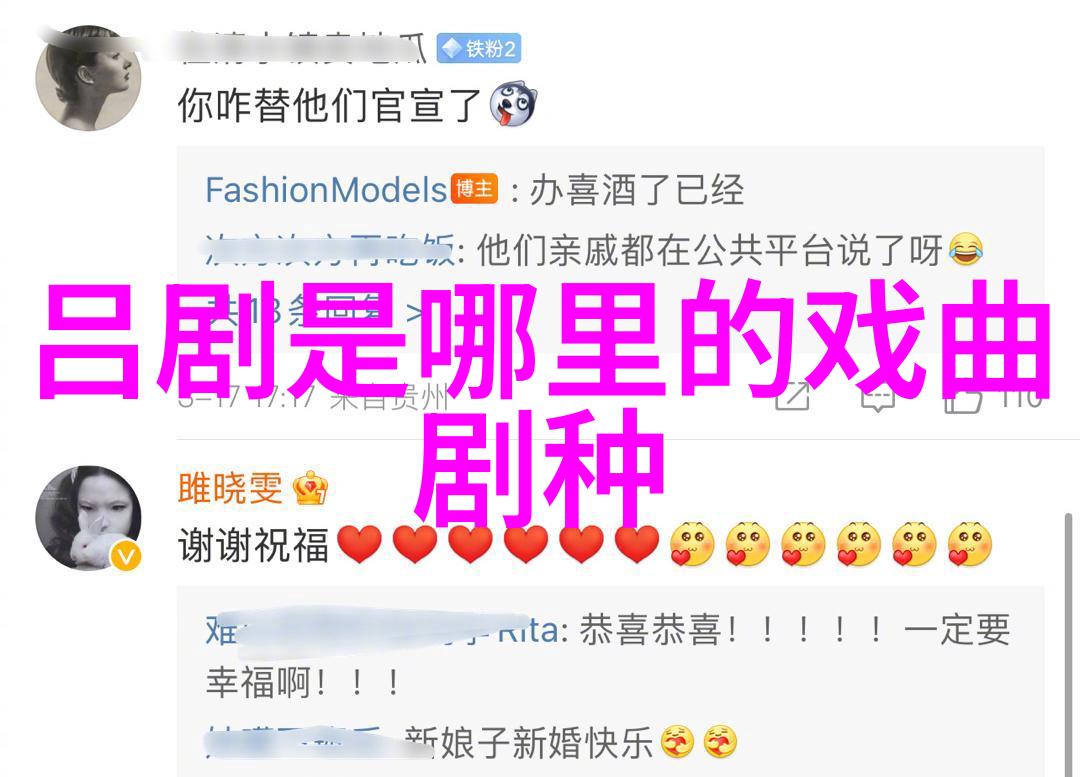Tap the share/forward icon under first comment

(x=792, y=395)
